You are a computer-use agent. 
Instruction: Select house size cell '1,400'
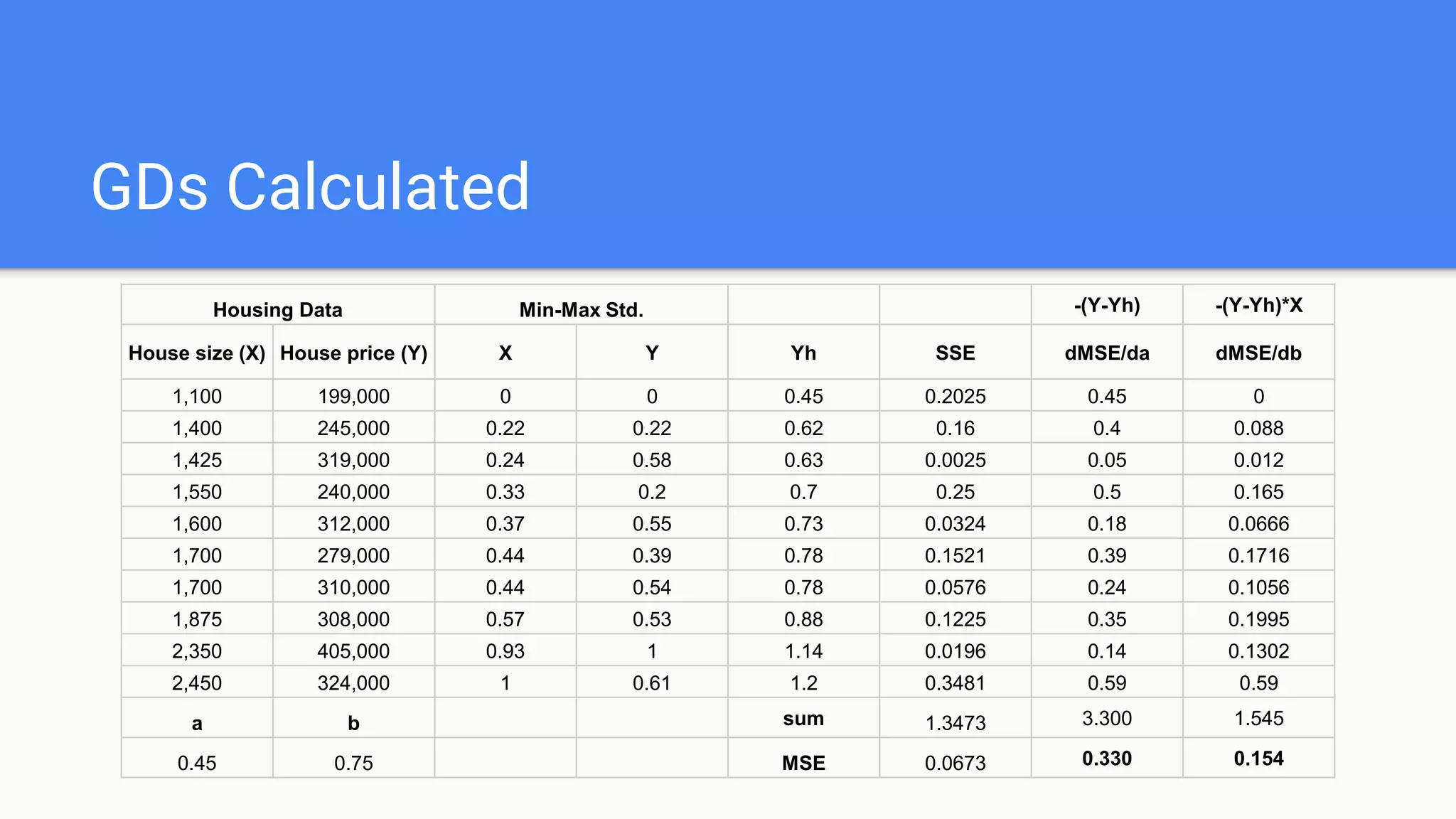pyautogui.click(x=197, y=428)
